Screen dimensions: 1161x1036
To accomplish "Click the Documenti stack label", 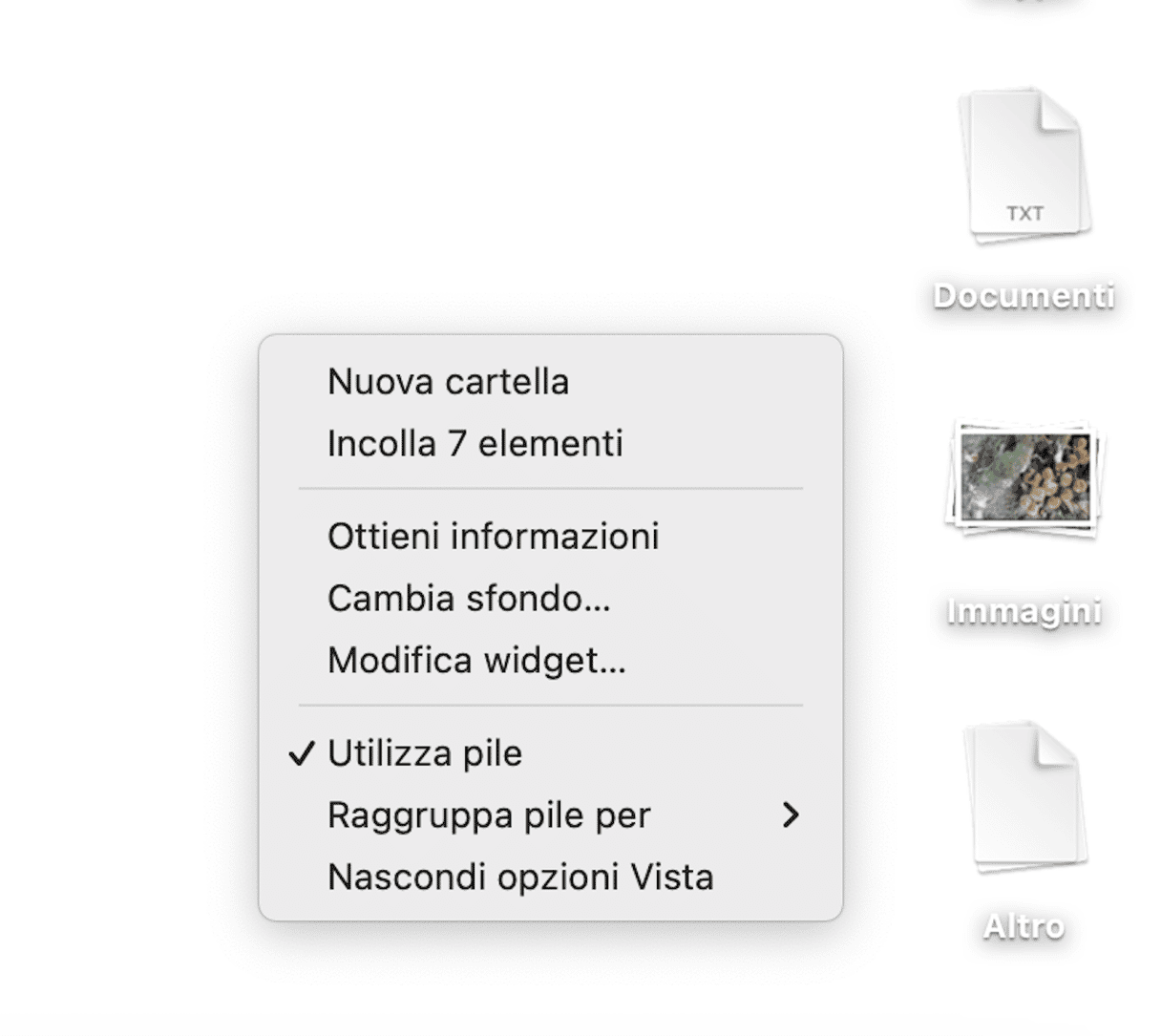I will (1024, 296).
